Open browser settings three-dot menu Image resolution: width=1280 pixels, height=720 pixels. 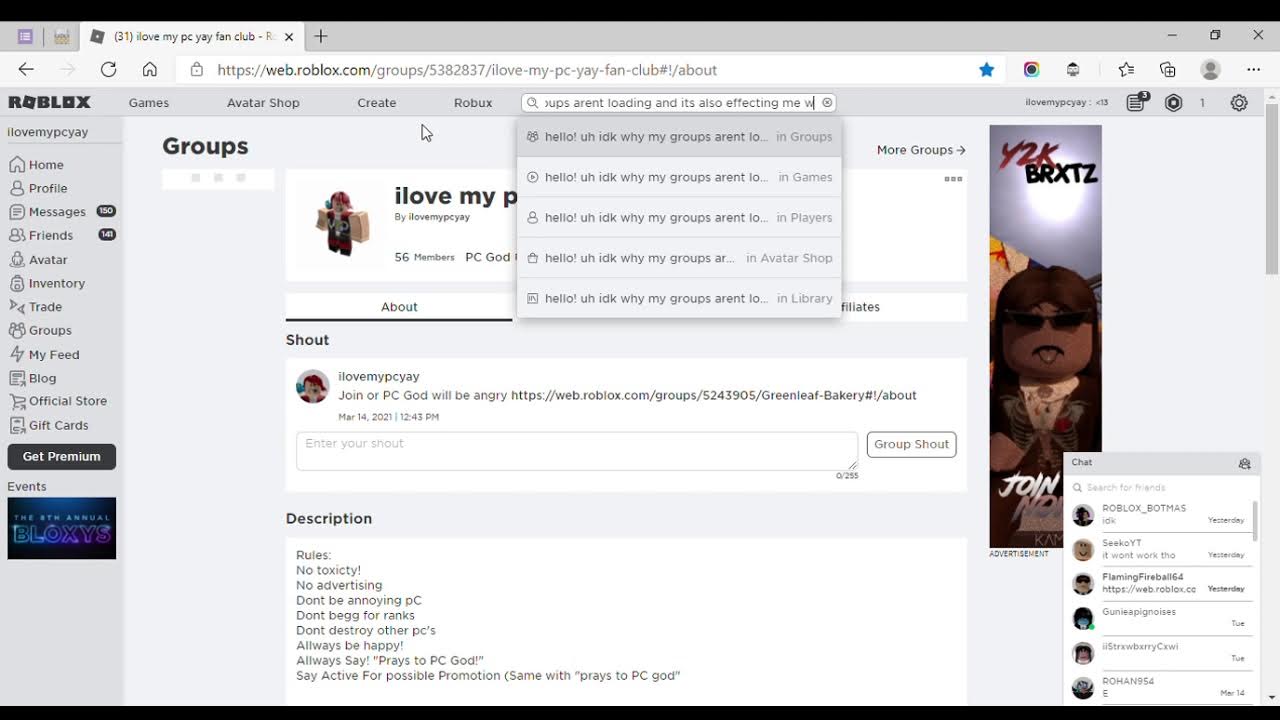[1254, 70]
